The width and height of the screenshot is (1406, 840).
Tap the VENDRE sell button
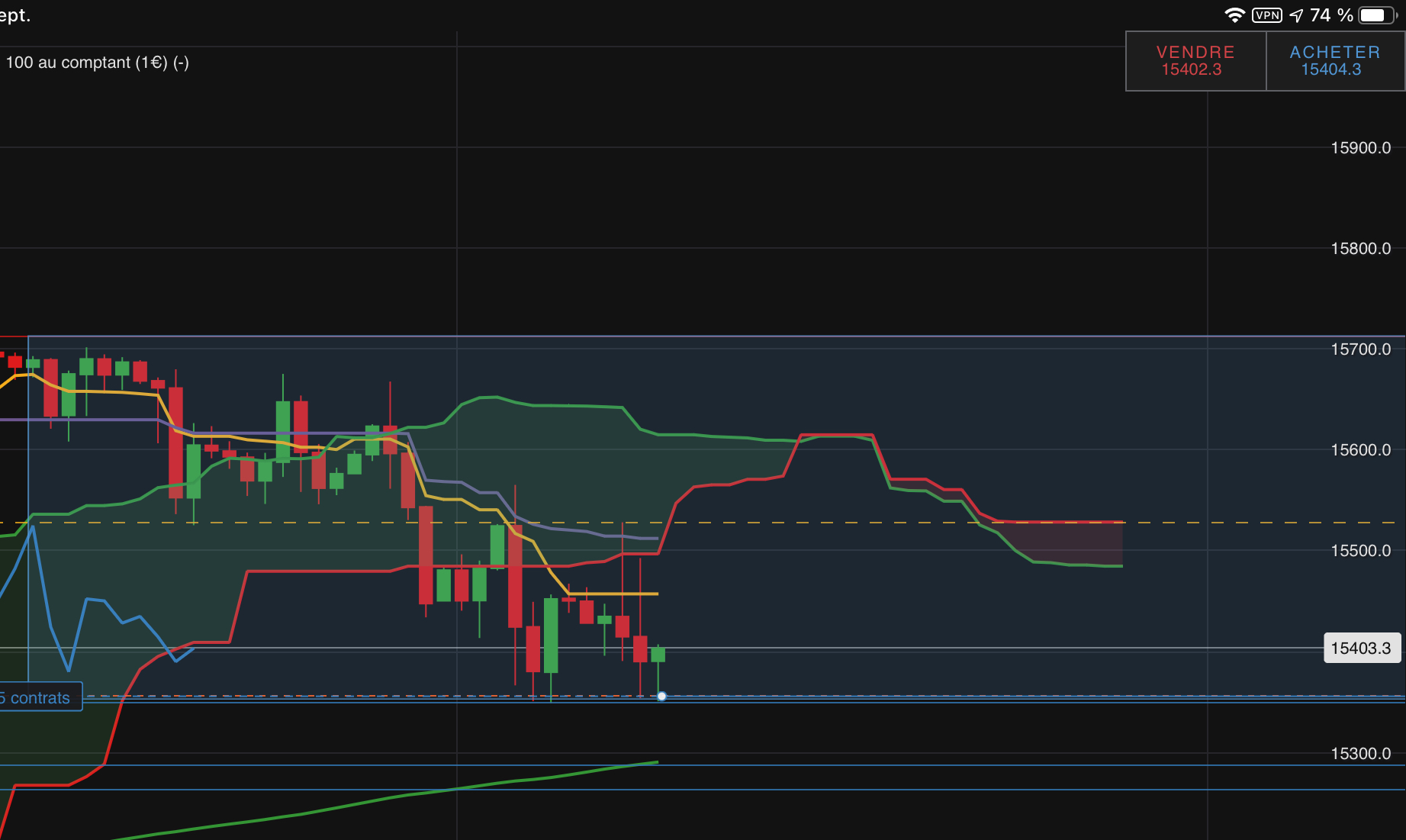(x=1195, y=61)
